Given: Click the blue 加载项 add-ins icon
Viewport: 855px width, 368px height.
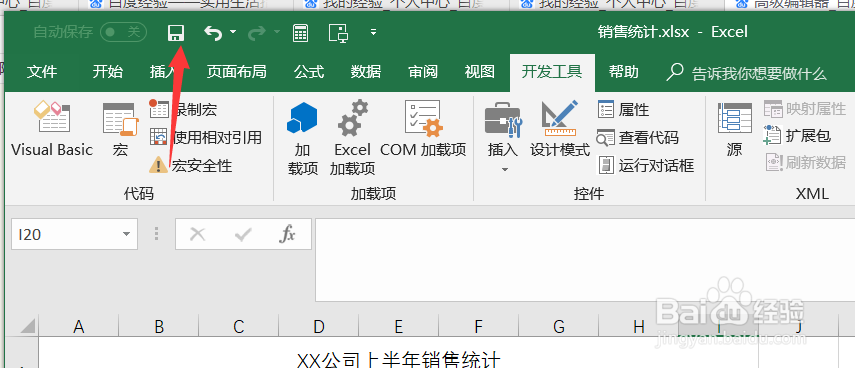Looking at the screenshot, I should [x=303, y=138].
